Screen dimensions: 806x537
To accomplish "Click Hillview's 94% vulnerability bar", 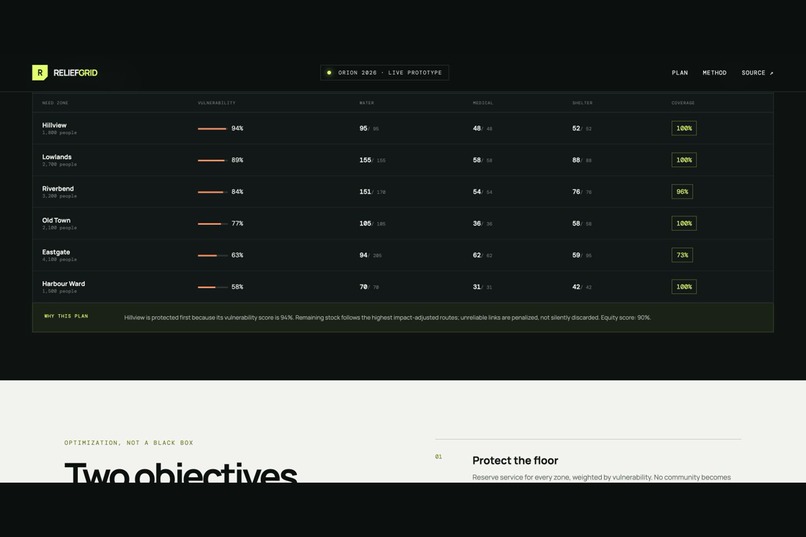I will [x=213, y=128].
